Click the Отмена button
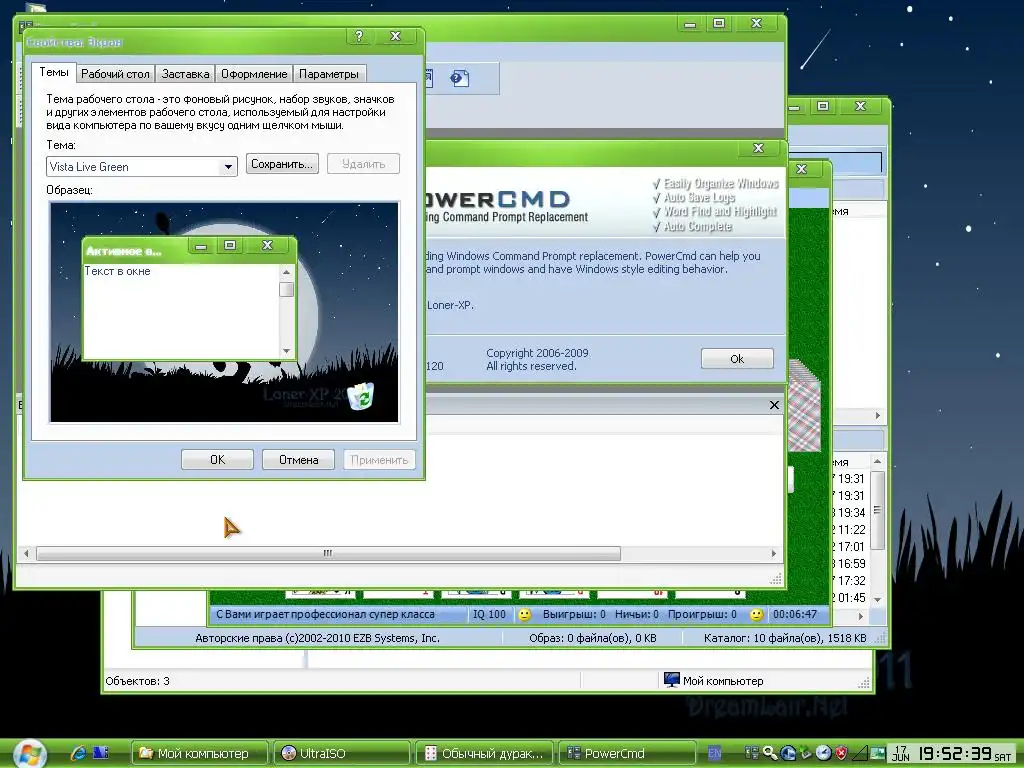 pos(298,460)
